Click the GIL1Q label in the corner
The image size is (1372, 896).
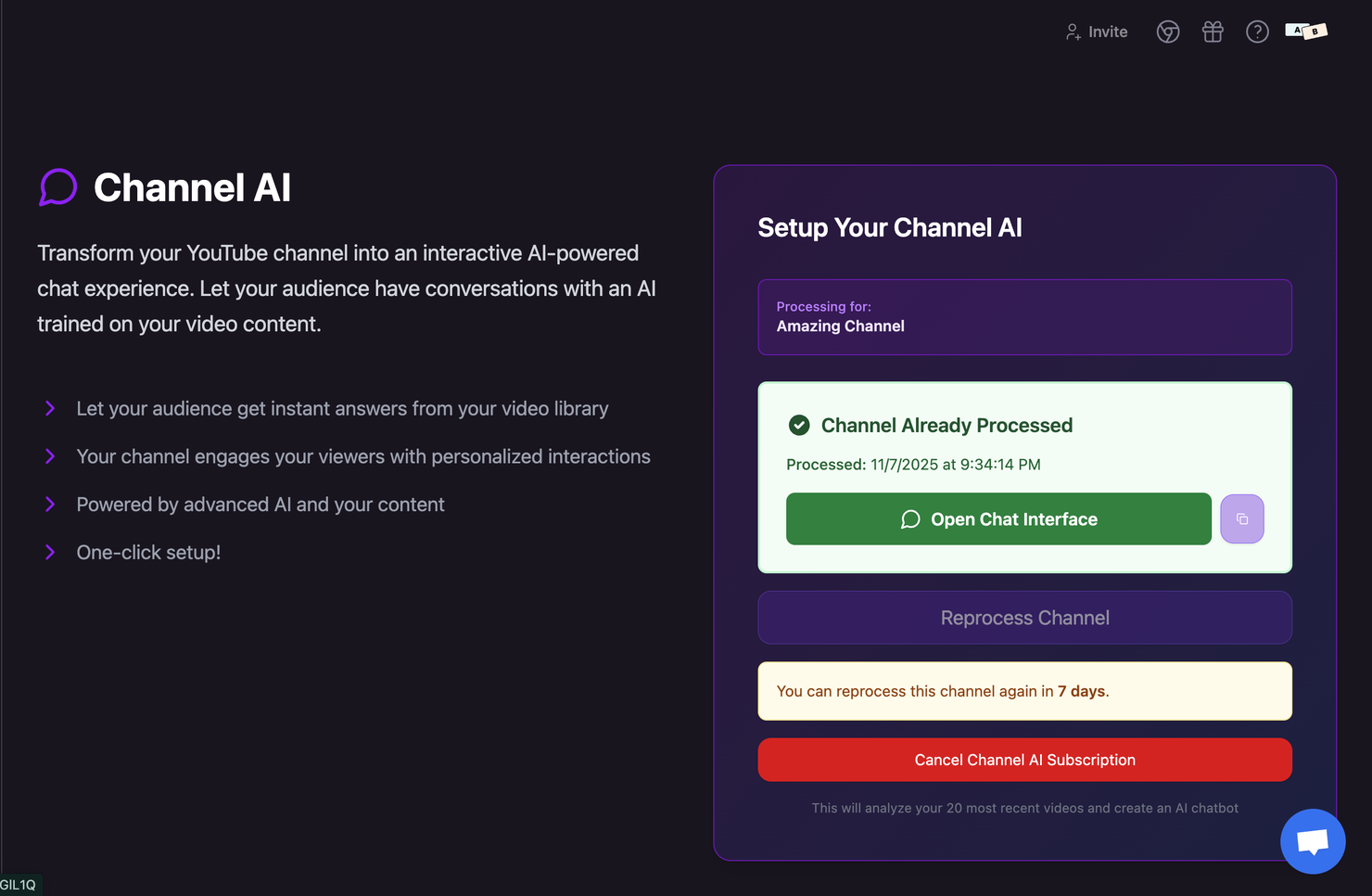pyautogui.click(x=19, y=885)
